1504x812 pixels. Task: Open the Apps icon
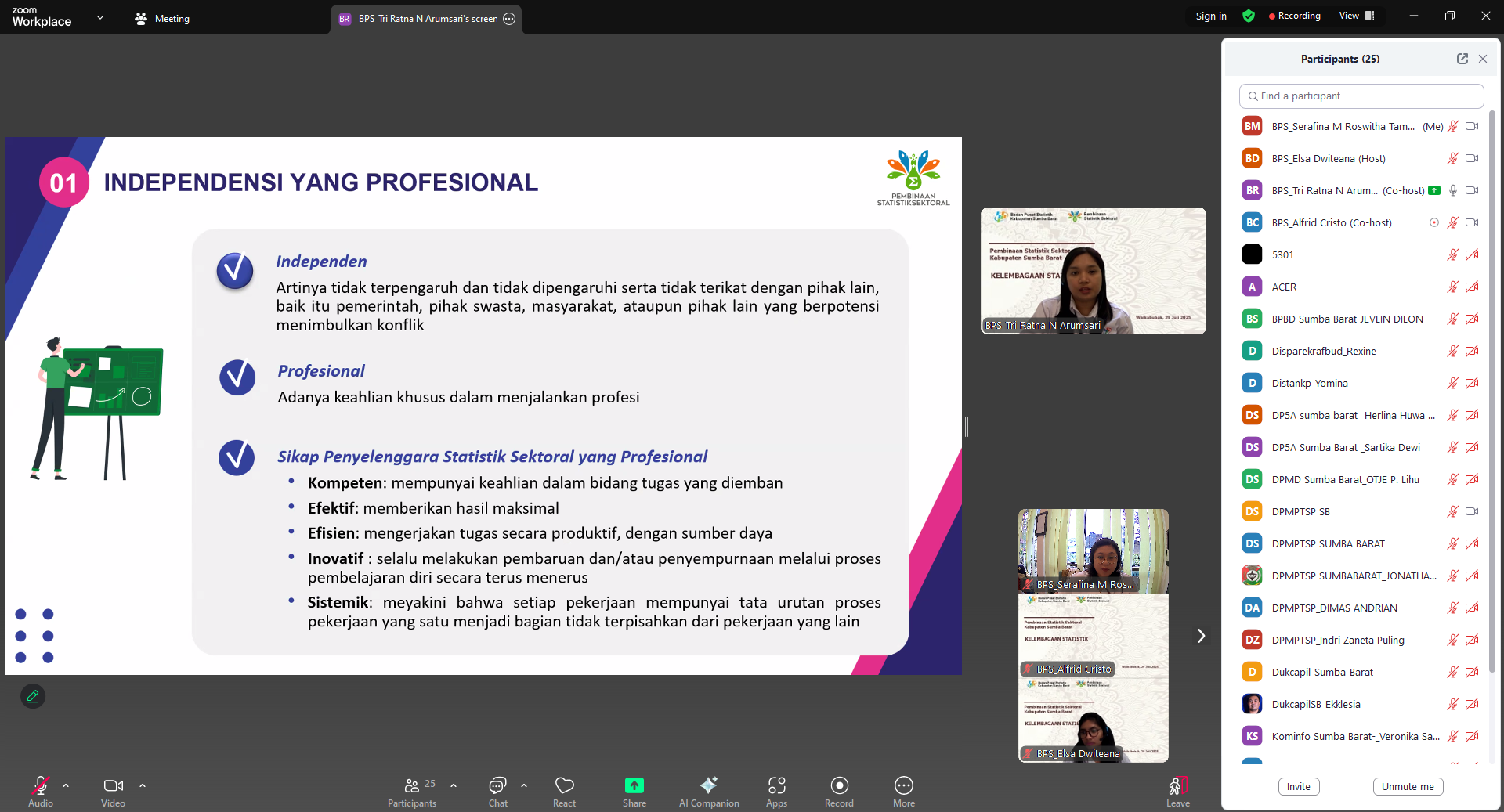(x=776, y=786)
